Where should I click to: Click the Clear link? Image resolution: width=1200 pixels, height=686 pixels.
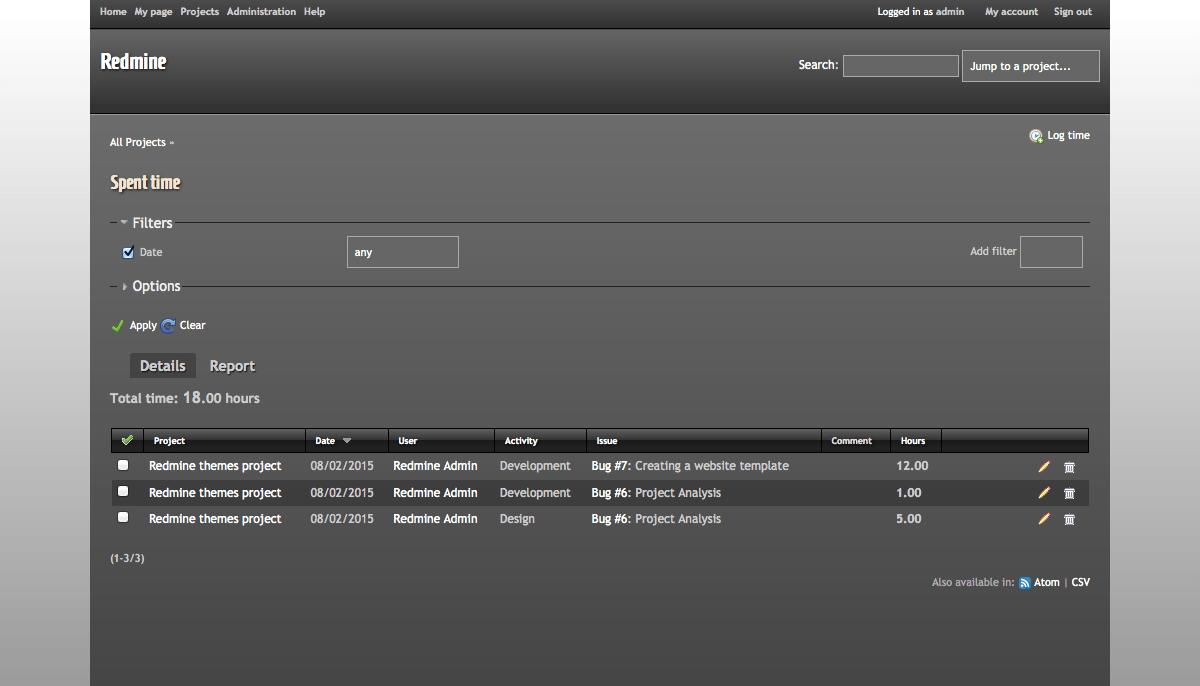193,326
